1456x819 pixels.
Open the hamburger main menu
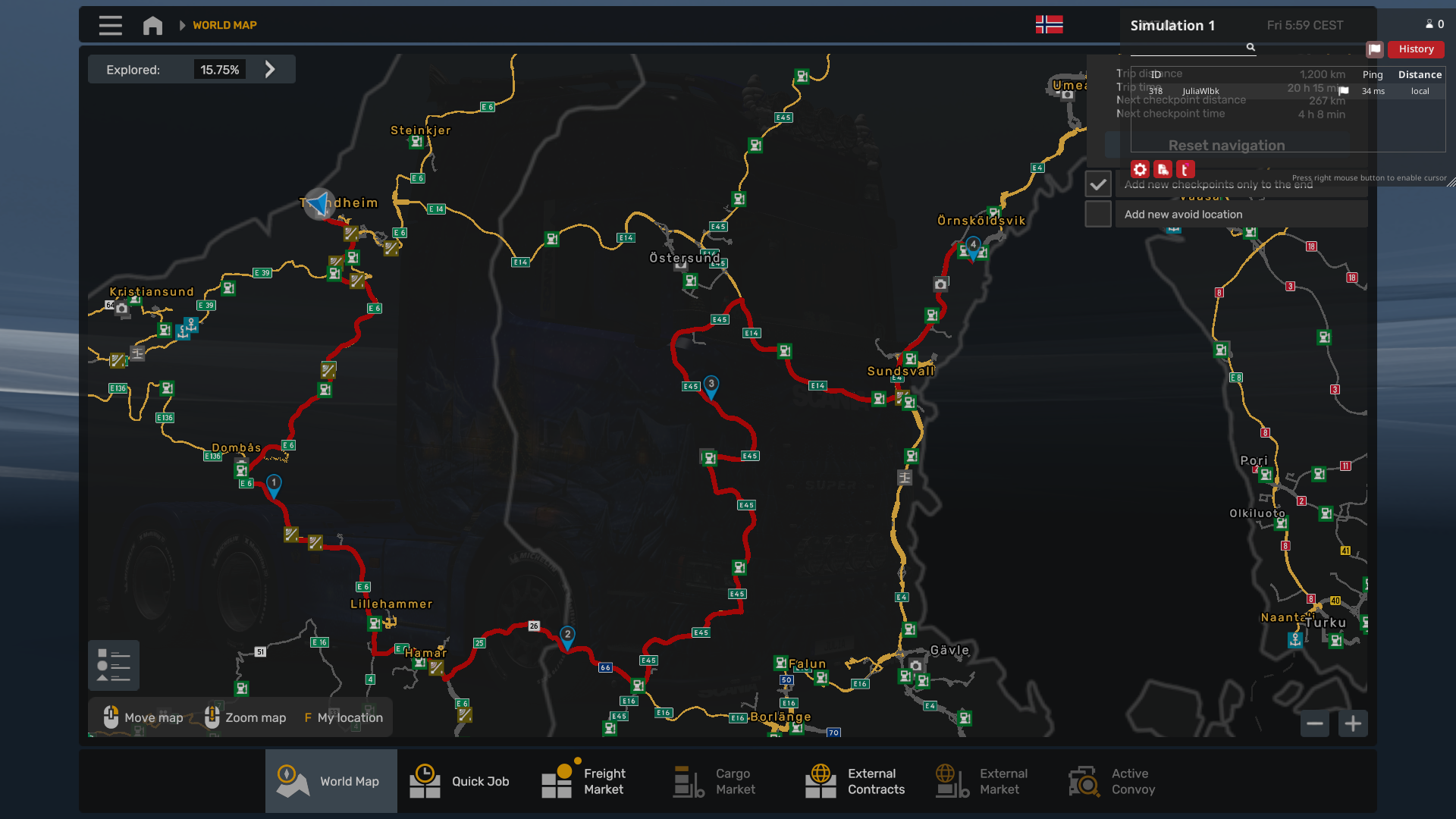110,25
